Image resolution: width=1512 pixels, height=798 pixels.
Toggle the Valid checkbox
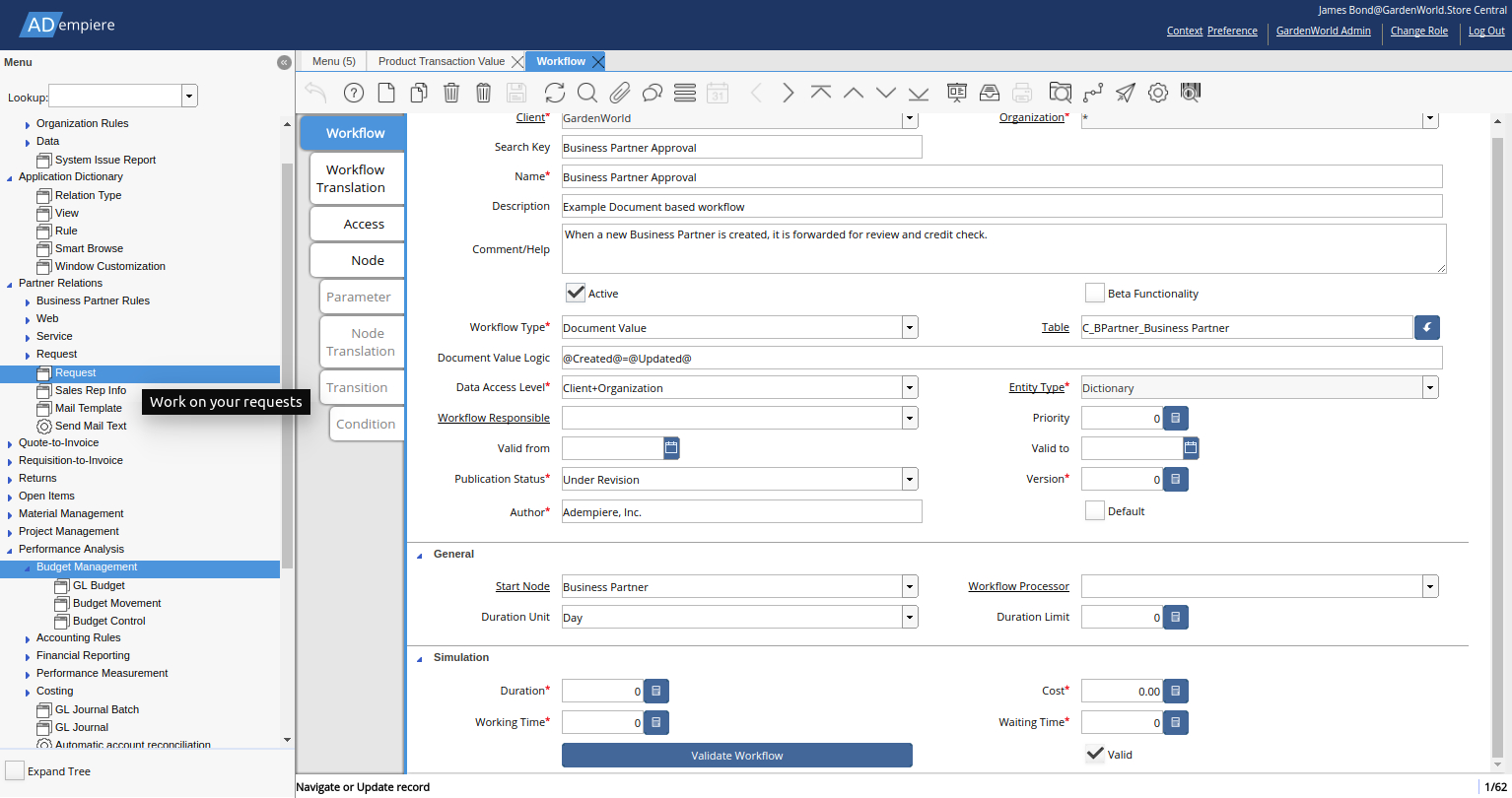1094,754
